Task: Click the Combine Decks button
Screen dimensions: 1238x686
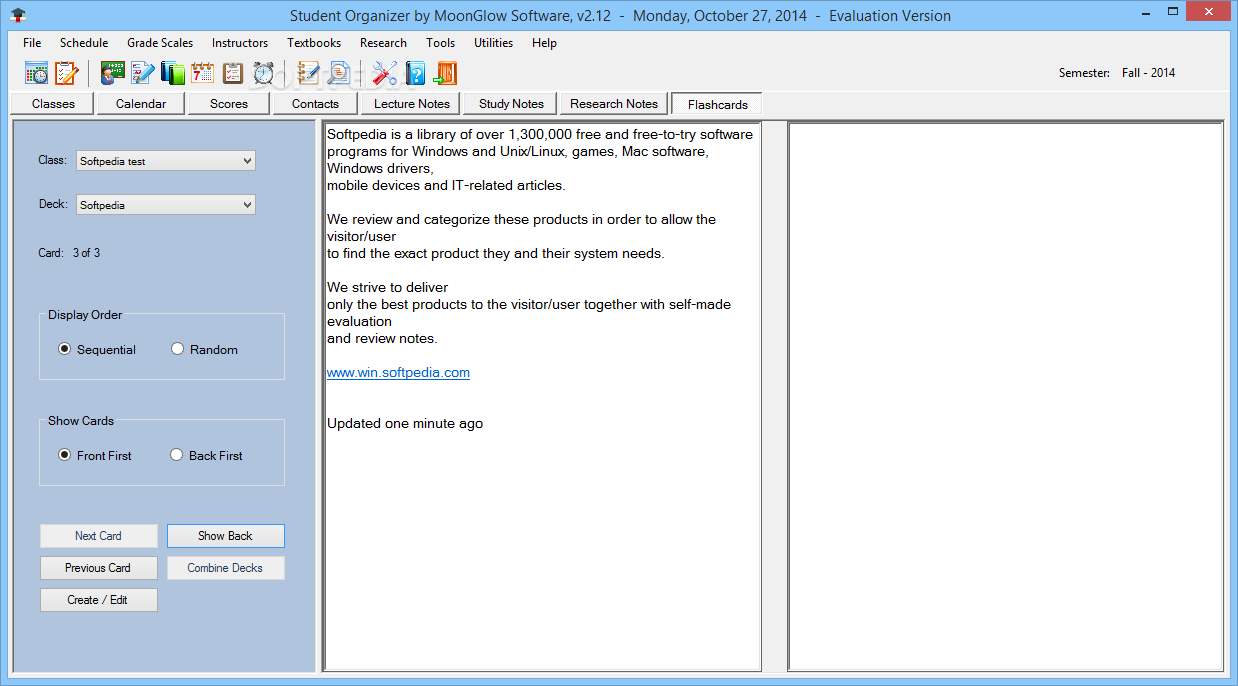Action: pos(226,568)
